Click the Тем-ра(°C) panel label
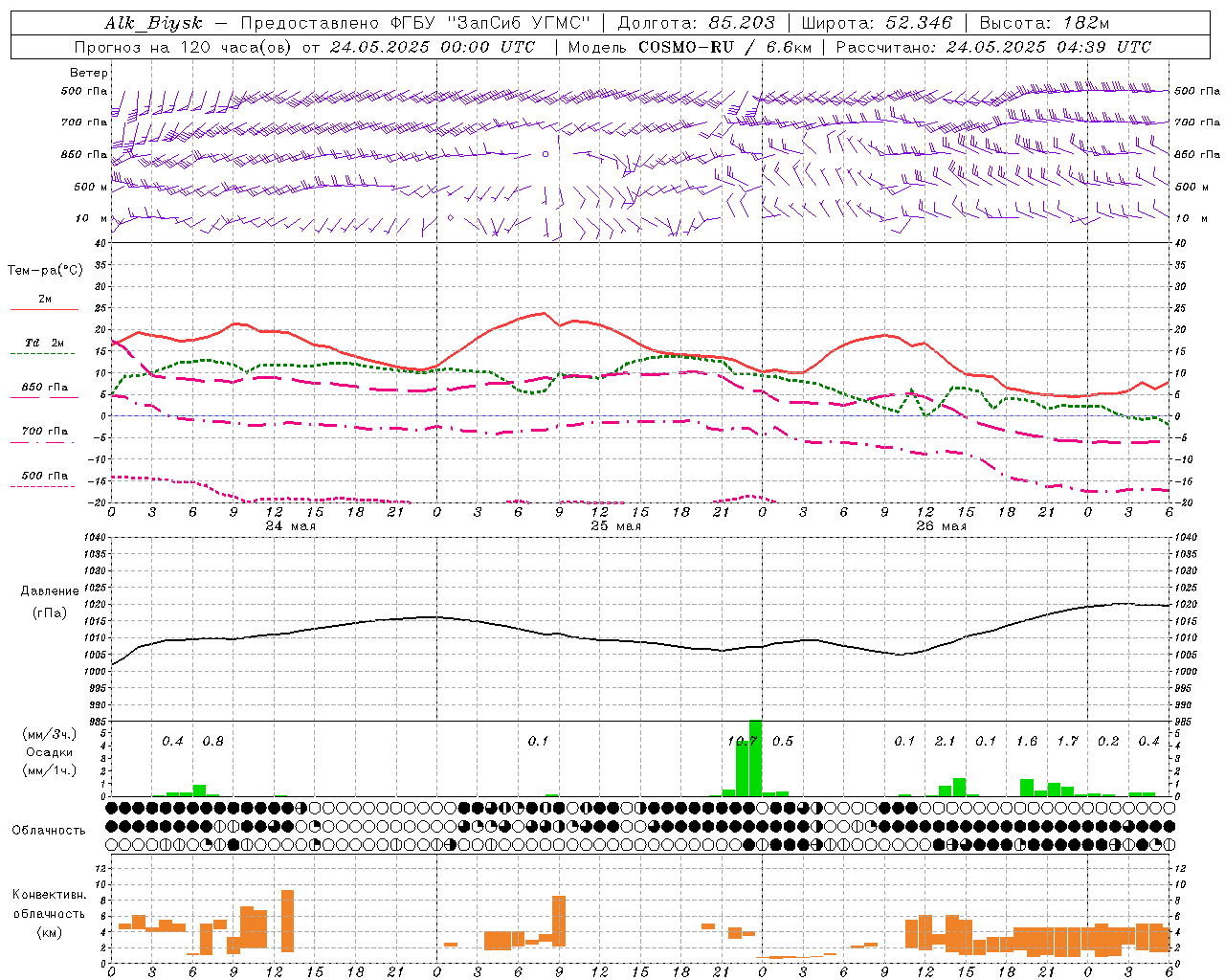 45,271
